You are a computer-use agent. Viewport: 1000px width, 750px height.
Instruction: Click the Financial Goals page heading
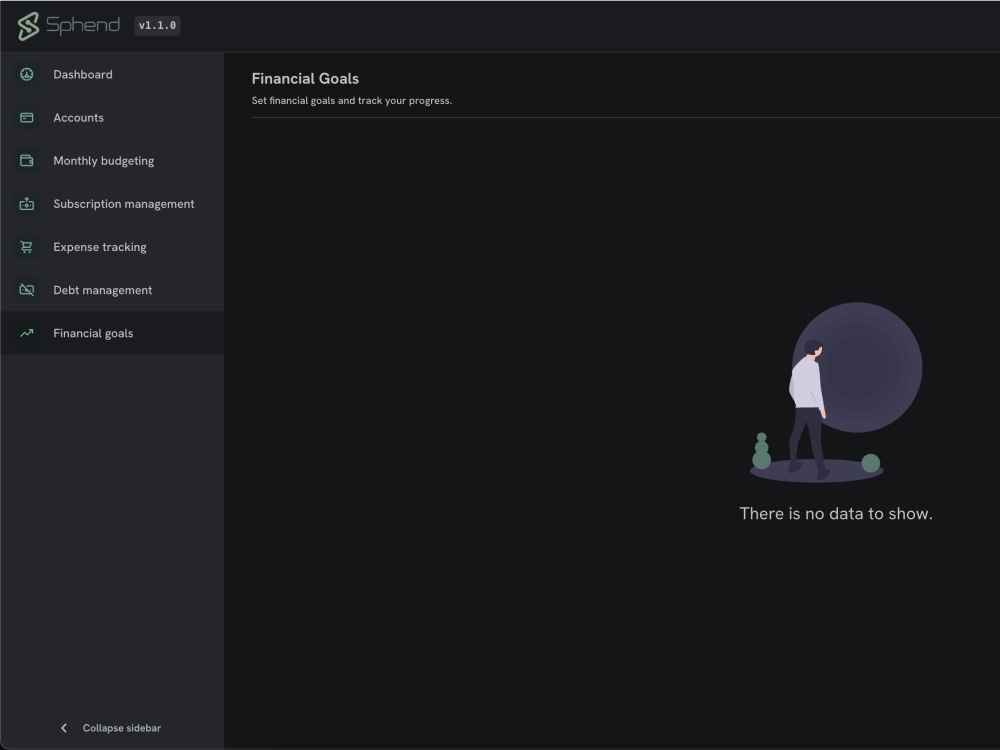click(x=305, y=79)
